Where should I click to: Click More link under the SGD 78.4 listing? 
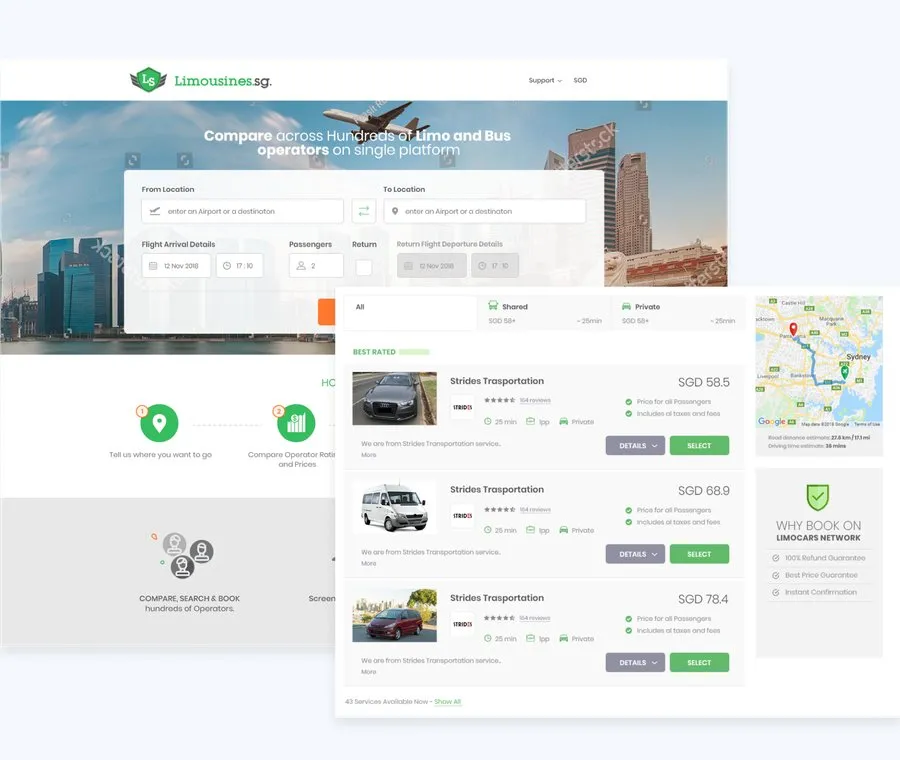pyautogui.click(x=368, y=672)
